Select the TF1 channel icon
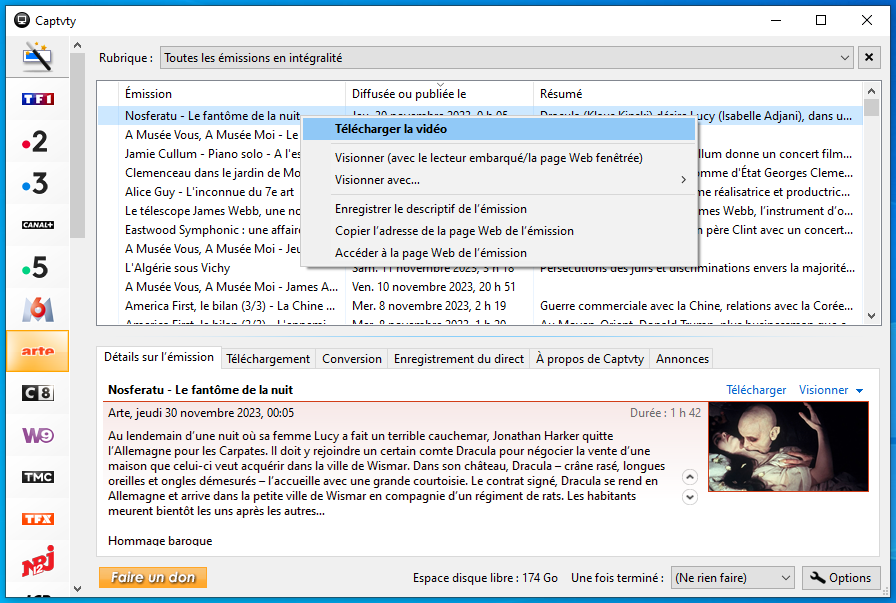 (x=37, y=99)
